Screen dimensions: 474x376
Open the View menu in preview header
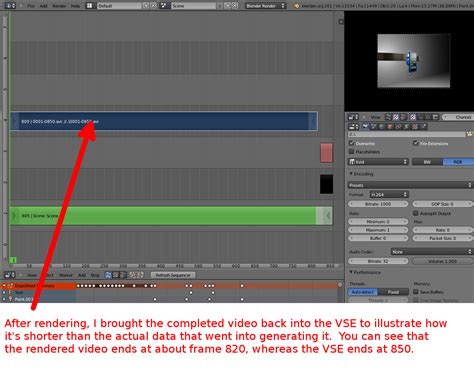(x=375, y=117)
